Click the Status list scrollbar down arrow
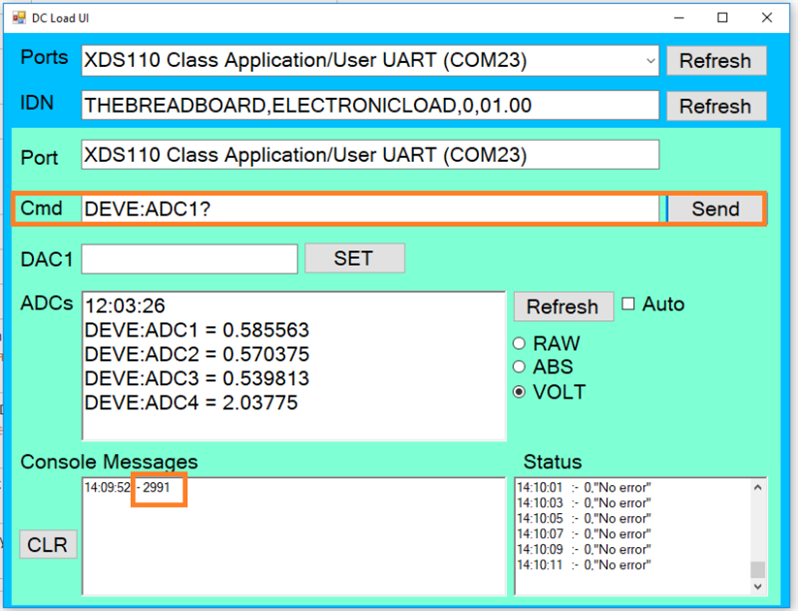The image size is (798, 611). point(757,586)
